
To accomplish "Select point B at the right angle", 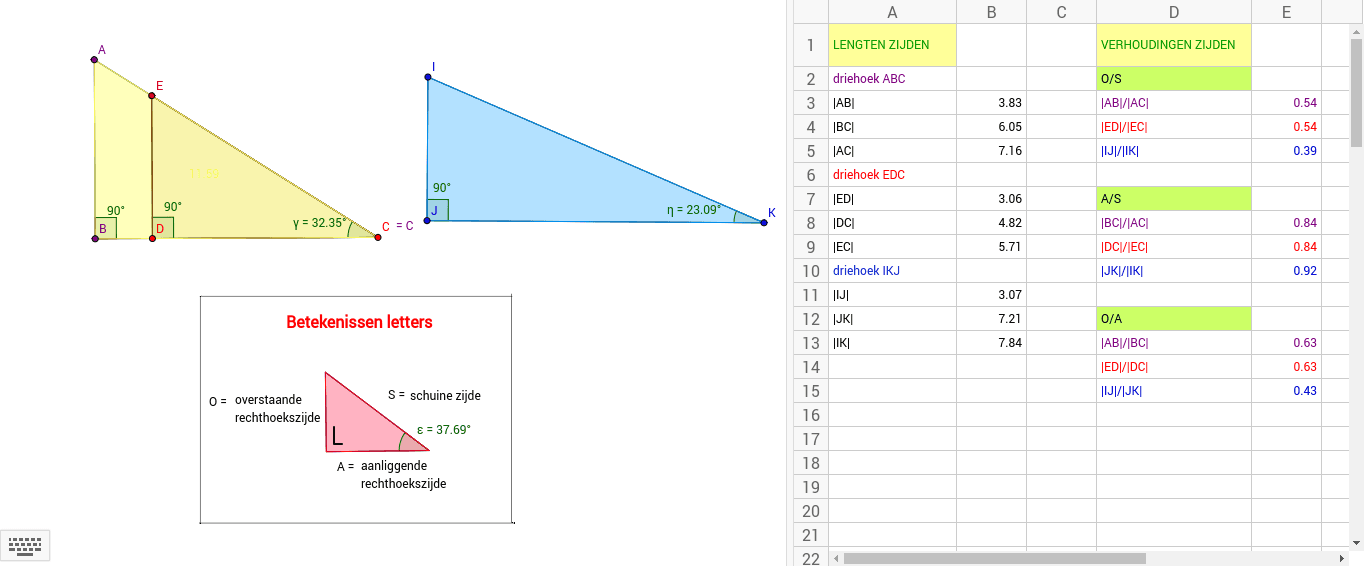I will point(95,238).
